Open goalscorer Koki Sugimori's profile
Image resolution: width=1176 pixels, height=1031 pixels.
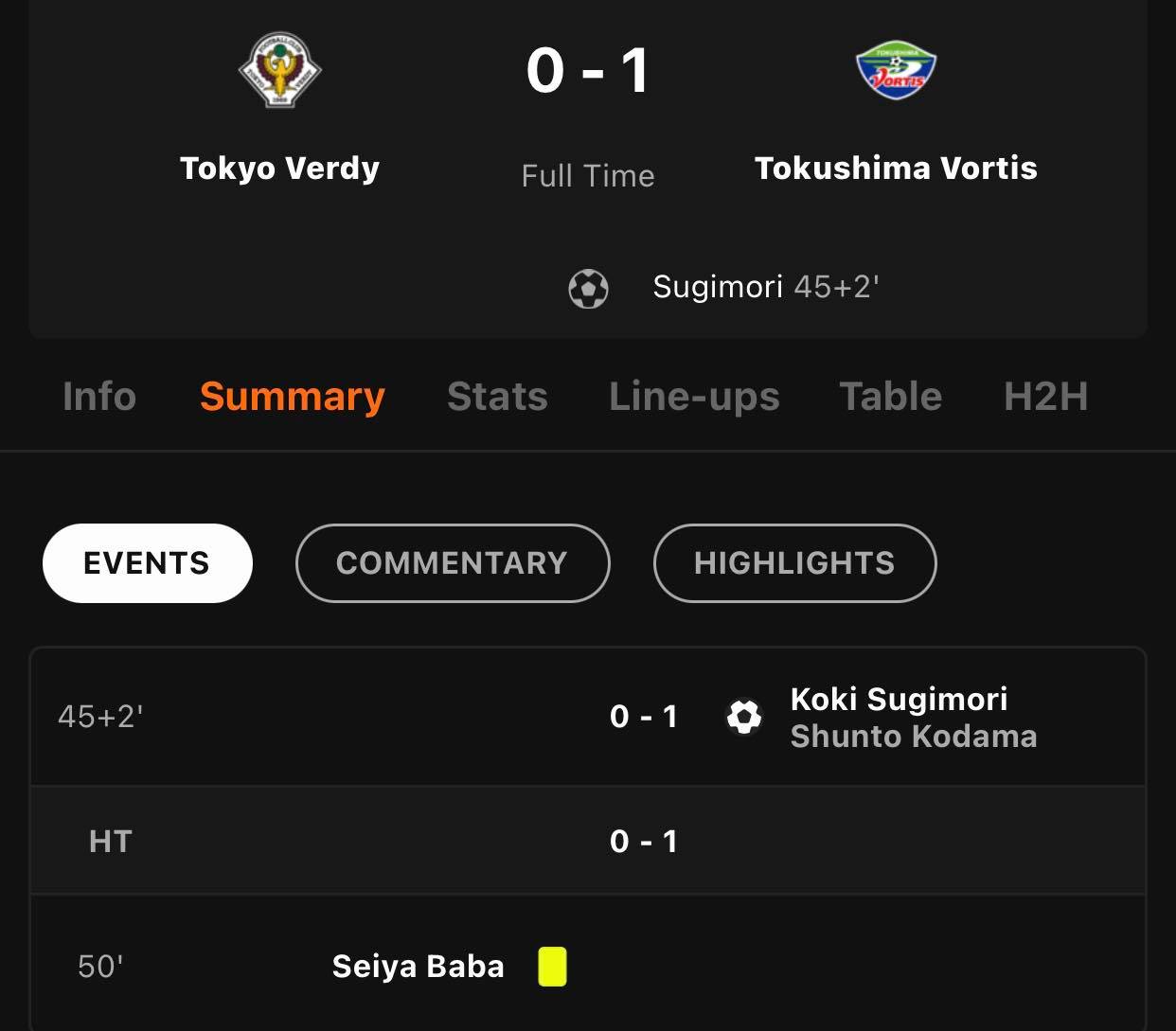click(899, 699)
